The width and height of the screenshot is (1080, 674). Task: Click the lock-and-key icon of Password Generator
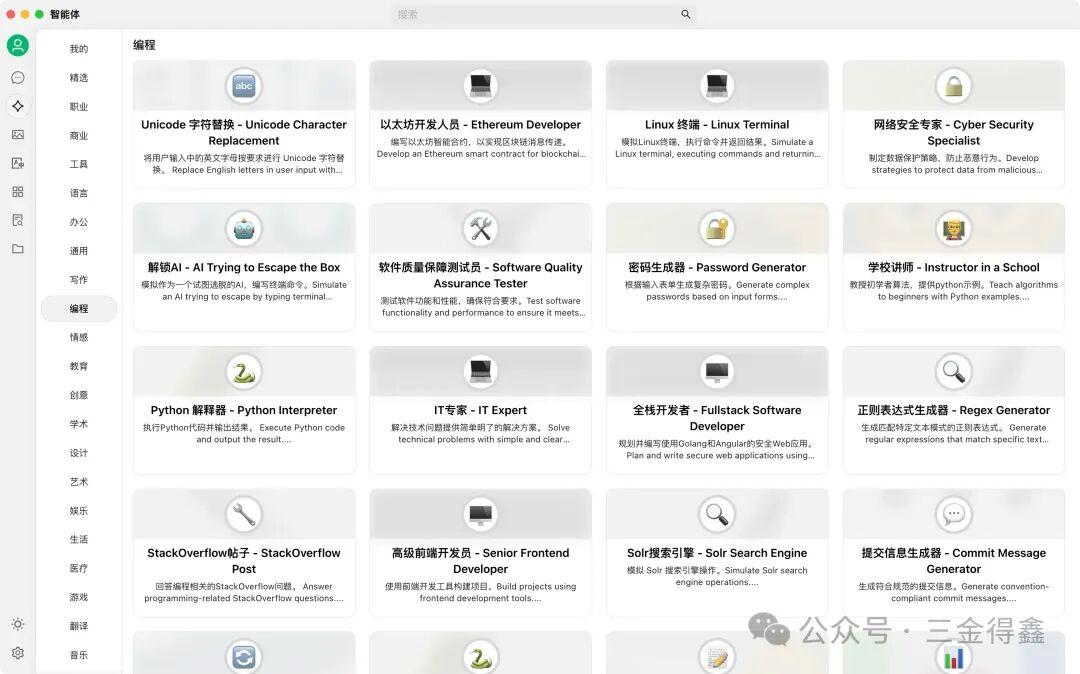[x=717, y=229]
